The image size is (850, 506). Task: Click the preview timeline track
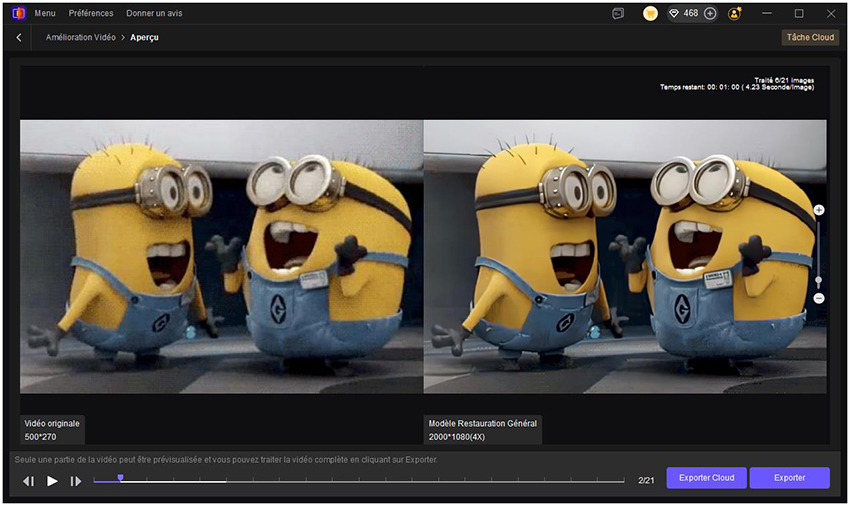pyautogui.click(x=359, y=481)
